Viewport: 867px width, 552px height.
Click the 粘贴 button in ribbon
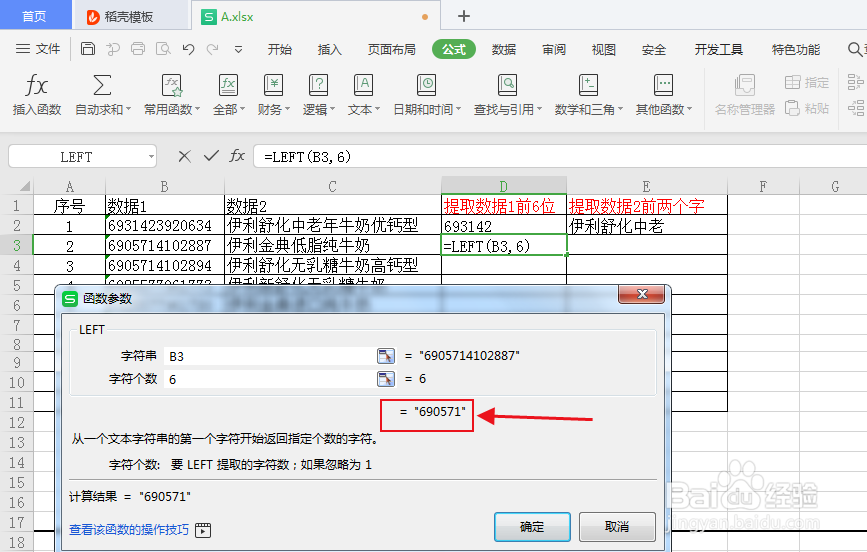pyautogui.click(x=807, y=108)
